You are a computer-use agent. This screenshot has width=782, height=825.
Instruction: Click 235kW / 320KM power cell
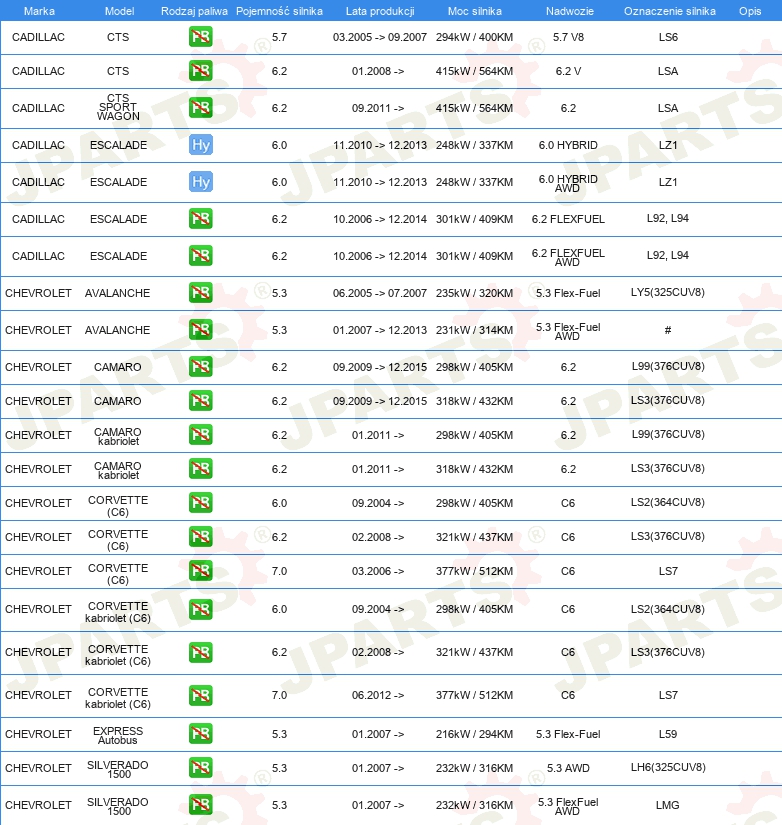pyautogui.click(x=474, y=293)
